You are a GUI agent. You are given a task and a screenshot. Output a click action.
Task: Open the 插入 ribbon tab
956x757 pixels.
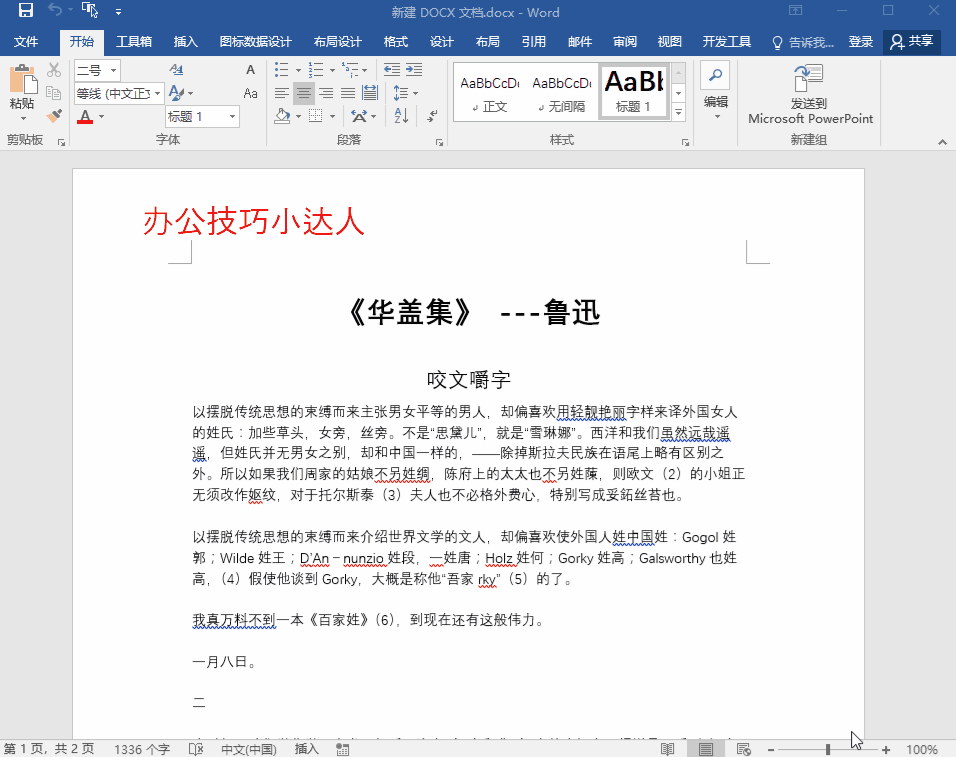186,42
